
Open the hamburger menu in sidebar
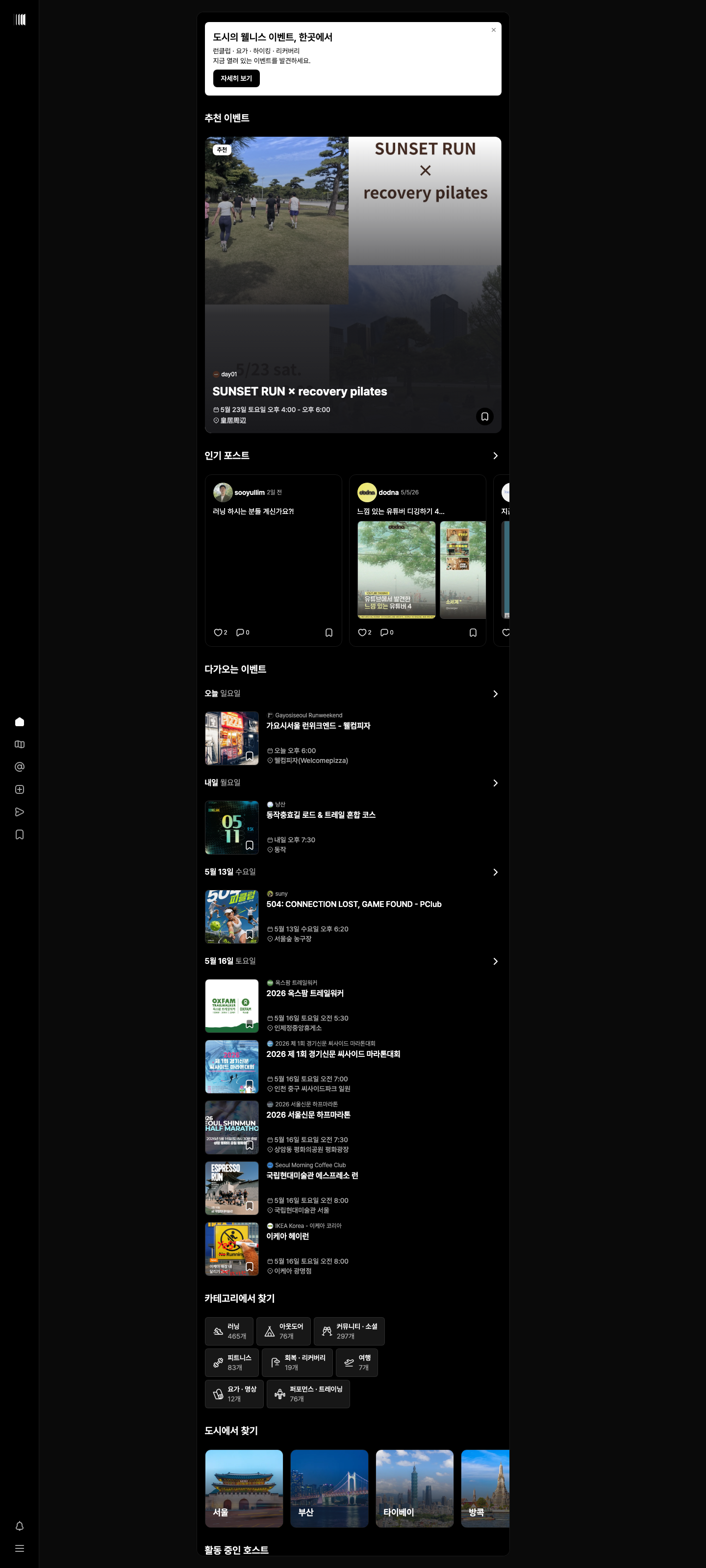click(20, 1548)
